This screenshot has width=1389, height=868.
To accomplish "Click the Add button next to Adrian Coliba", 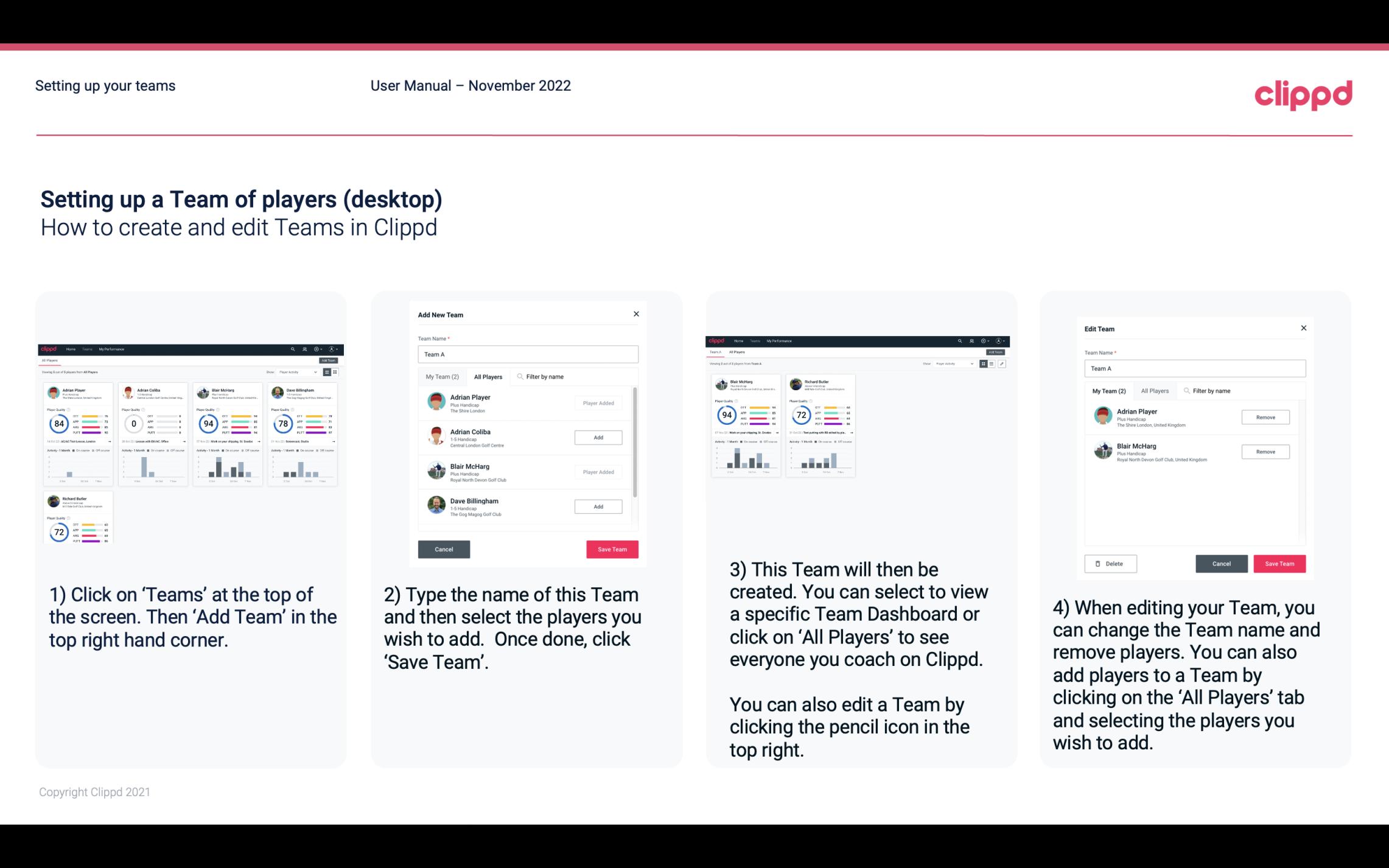I will [597, 437].
